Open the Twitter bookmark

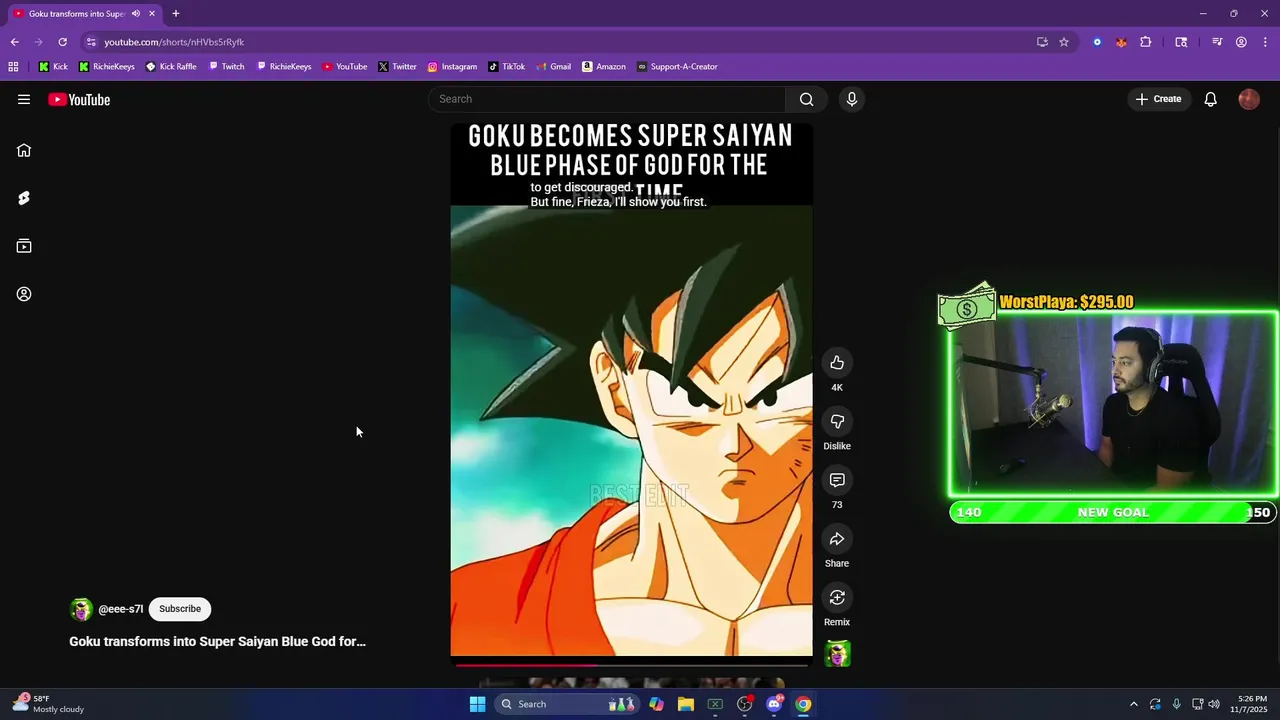click(x=397, y=67)
